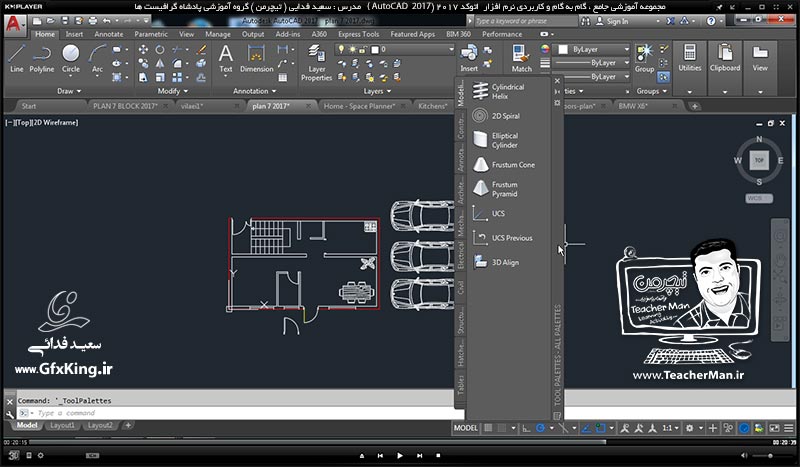Toggle clean screen in status bar
Image resolution: width=800 pixels, height=467 pixels.
pos(774,428)
